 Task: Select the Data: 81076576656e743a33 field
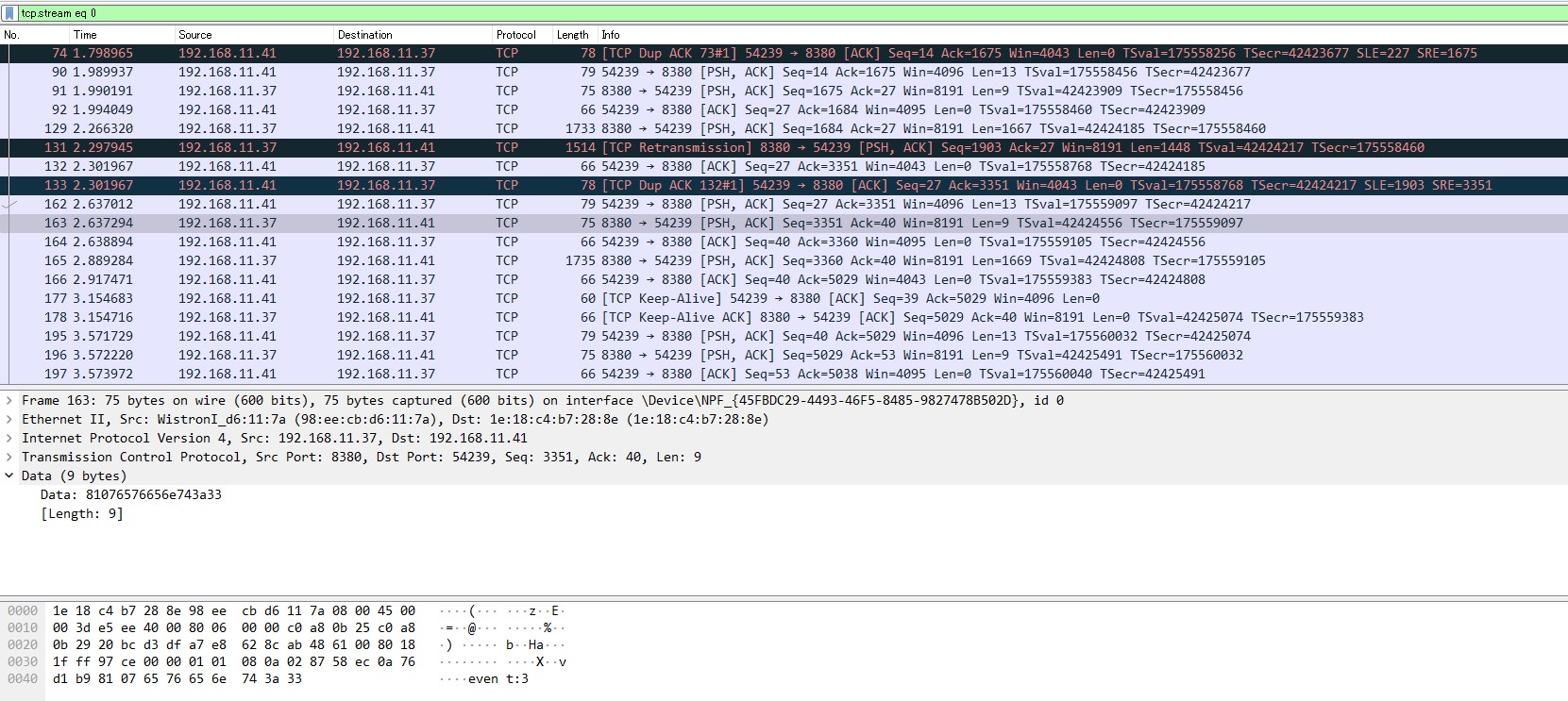click(131, 494)
